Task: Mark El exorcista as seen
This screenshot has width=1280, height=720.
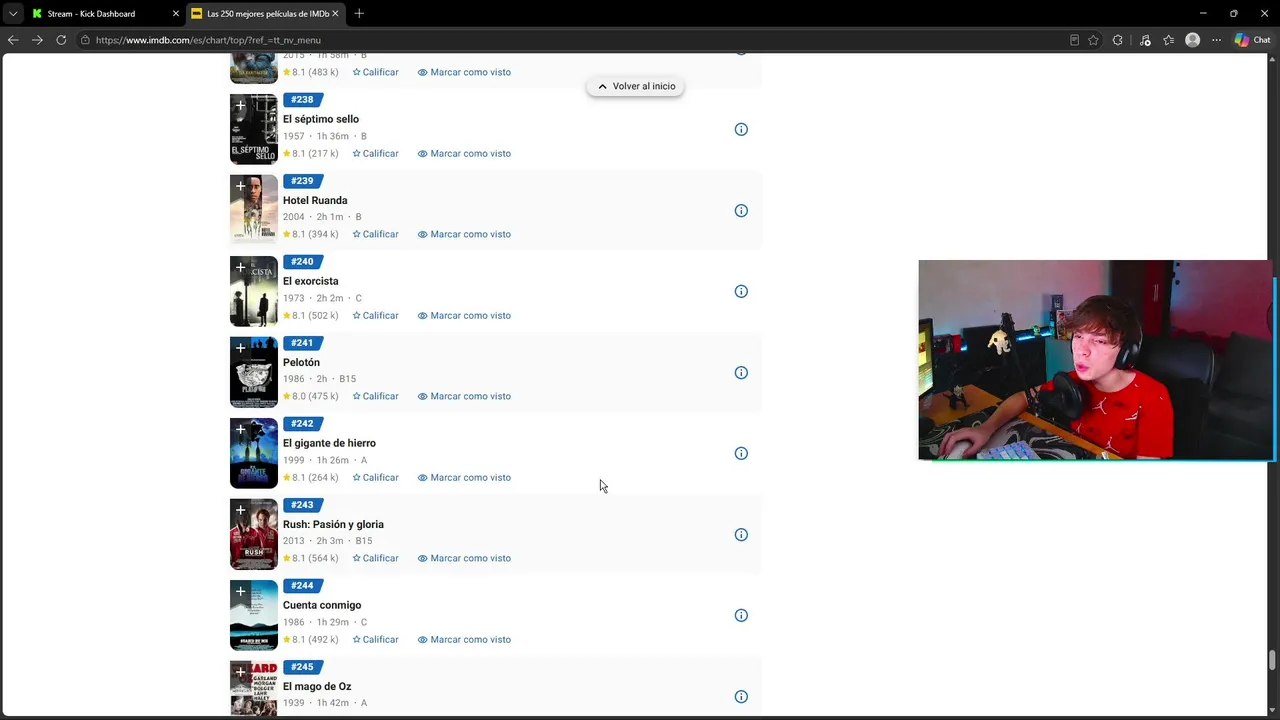Action: pyautogui.click(x=464, y=315)
